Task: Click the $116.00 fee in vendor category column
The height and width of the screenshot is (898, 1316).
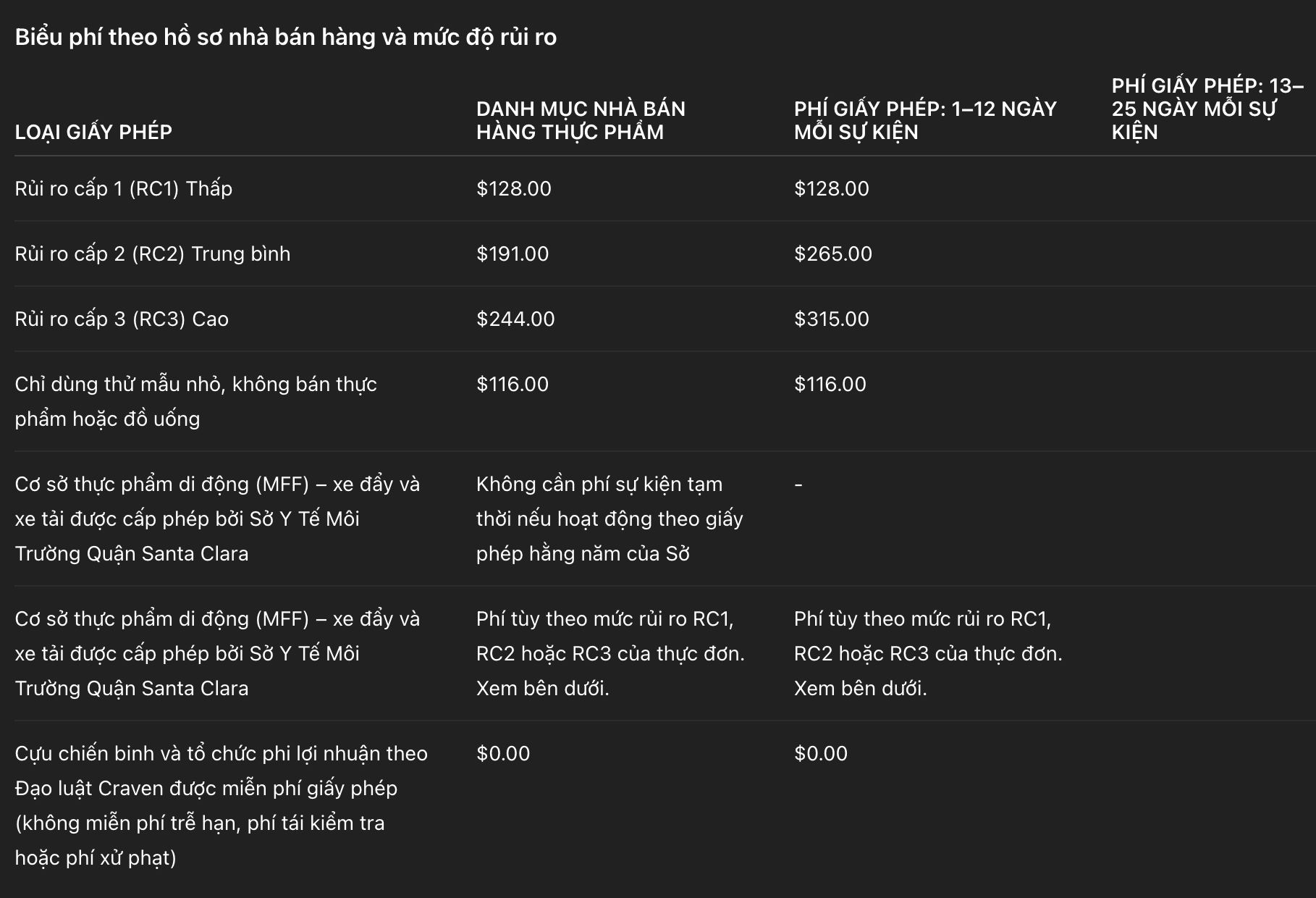Action: click(x=513, y=384)
